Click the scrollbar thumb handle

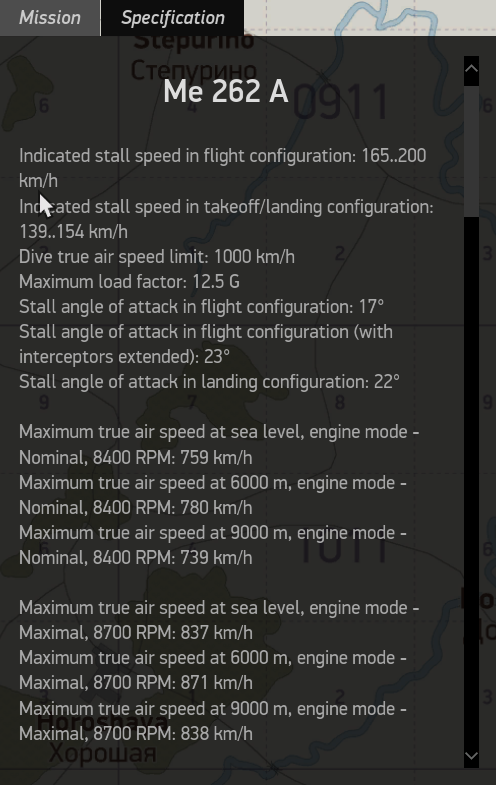click(x=471, y=152)
